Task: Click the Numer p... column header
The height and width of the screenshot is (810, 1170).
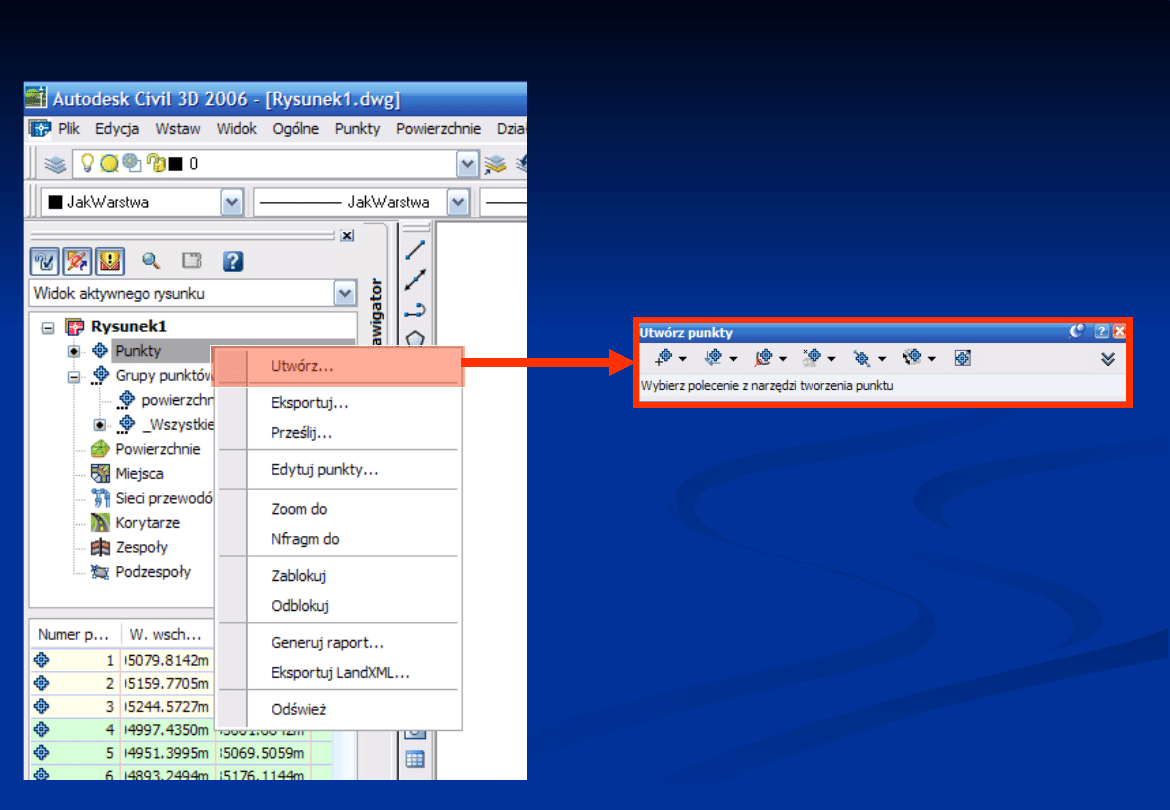Action: [74, 635]
